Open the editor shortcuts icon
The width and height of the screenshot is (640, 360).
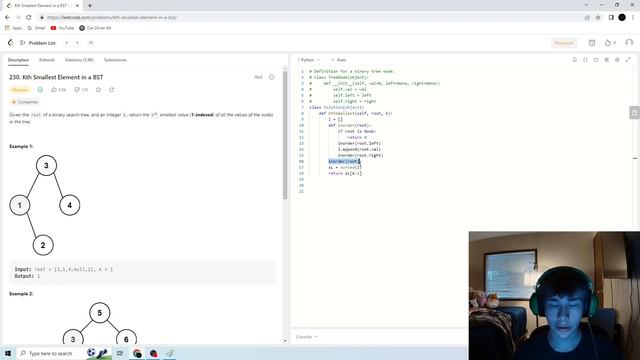click(x=607, y=60)
